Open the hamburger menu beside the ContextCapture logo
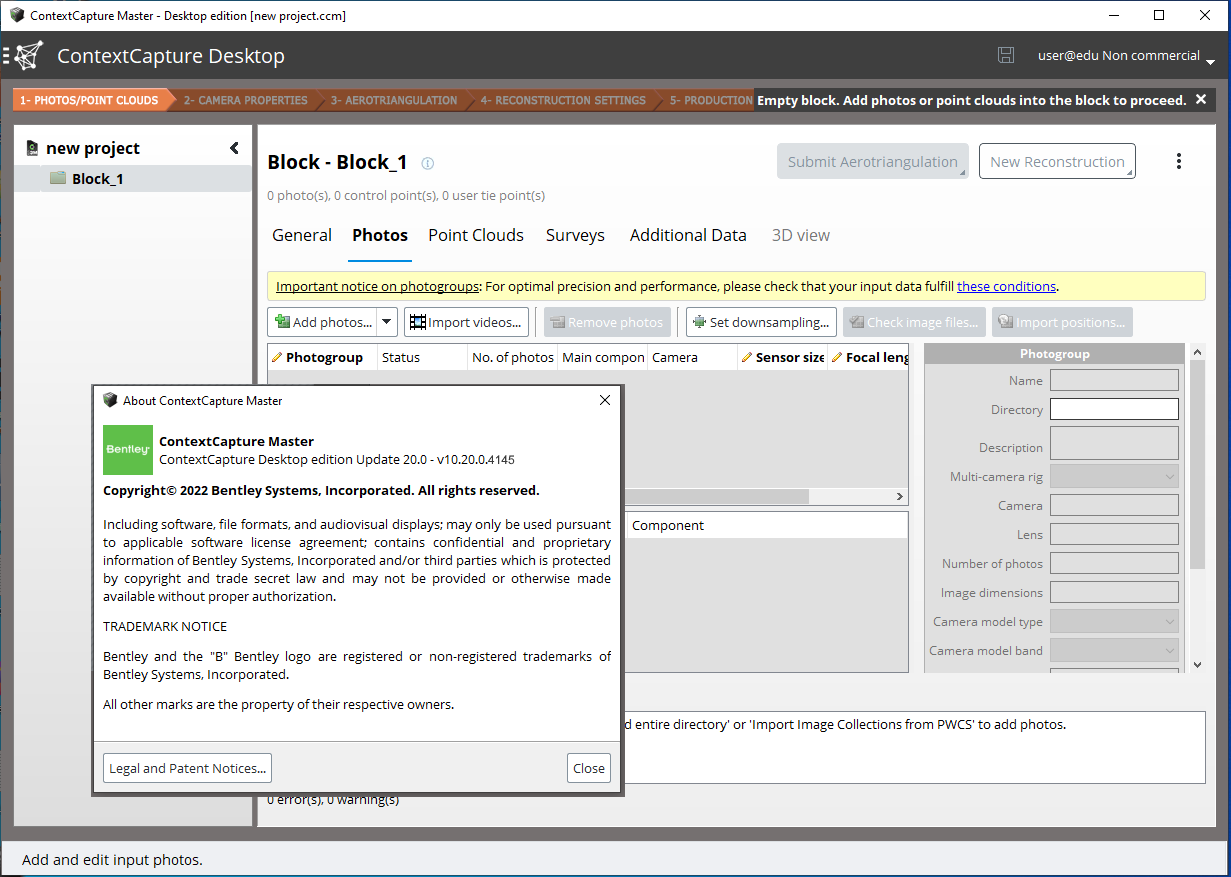This screenshot has width=1231, height=877. pos(6,56)
